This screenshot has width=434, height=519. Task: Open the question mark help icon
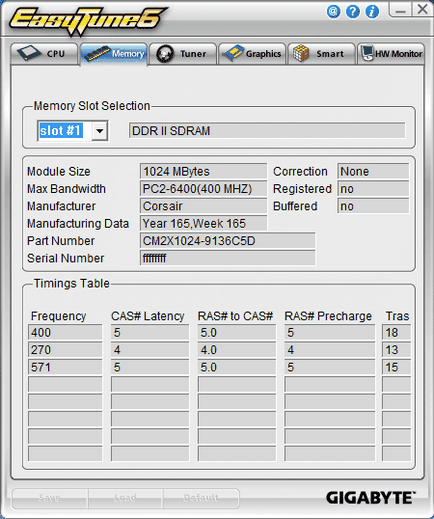[353, 12]
